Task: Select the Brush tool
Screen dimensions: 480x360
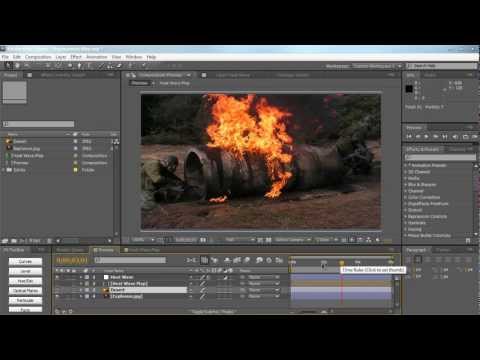Action: click(x=101, y=66)
